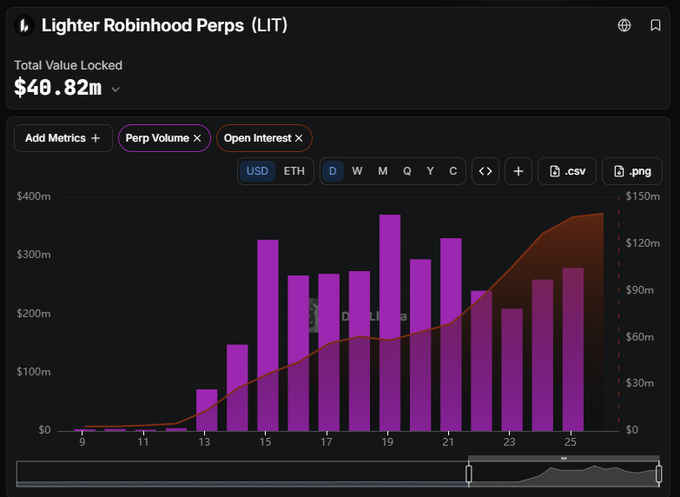Image resolution: width=680 pixels, height=497 pixels.
Task: Switch denomination to USD
Action: pos(257,171)
